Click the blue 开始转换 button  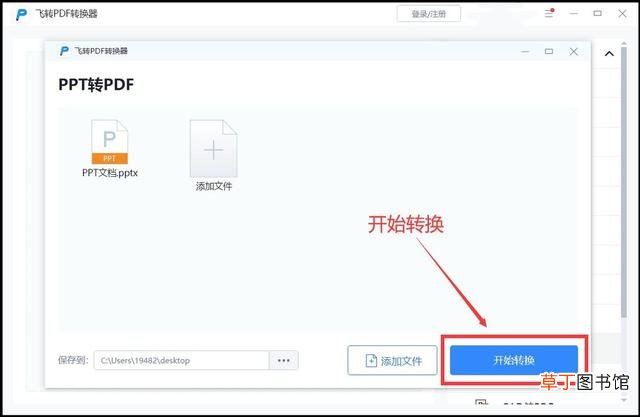point(514,360)
